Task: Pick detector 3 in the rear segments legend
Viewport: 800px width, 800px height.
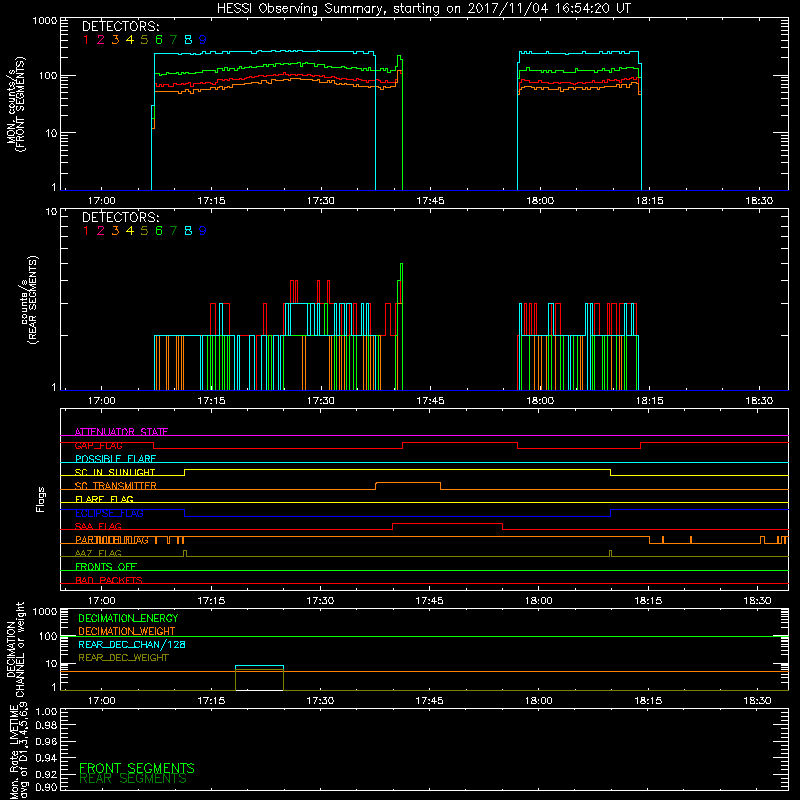Action: [115, 231]
